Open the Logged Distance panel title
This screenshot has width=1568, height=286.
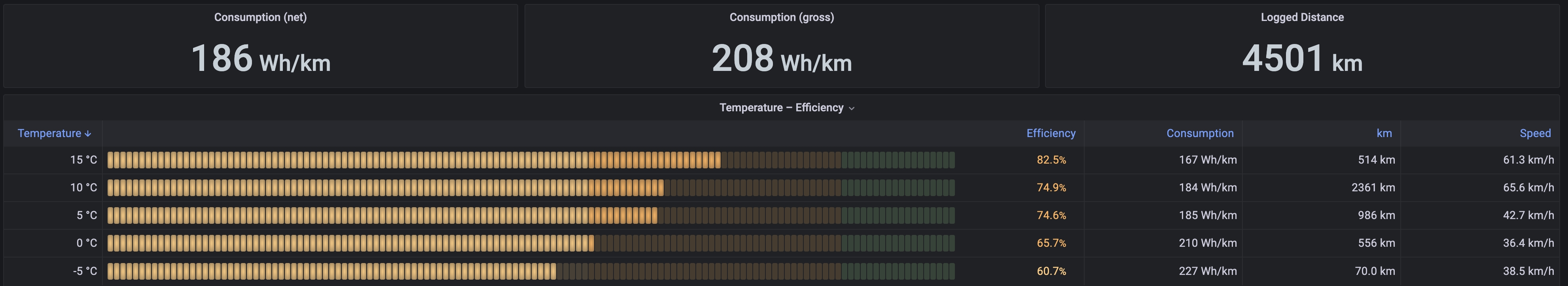click(x=1302, y=18)
